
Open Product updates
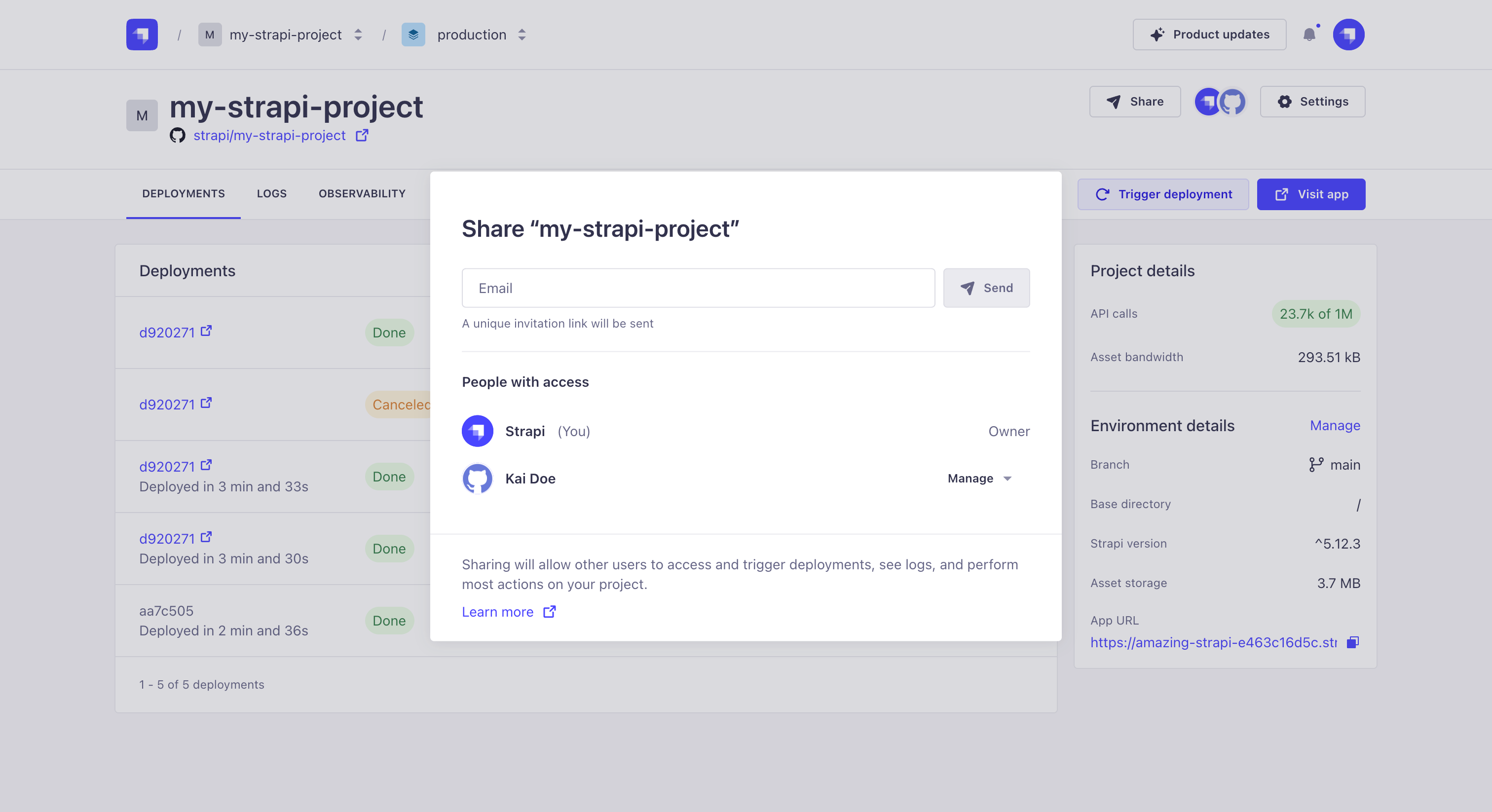(x=1209, y=35)
